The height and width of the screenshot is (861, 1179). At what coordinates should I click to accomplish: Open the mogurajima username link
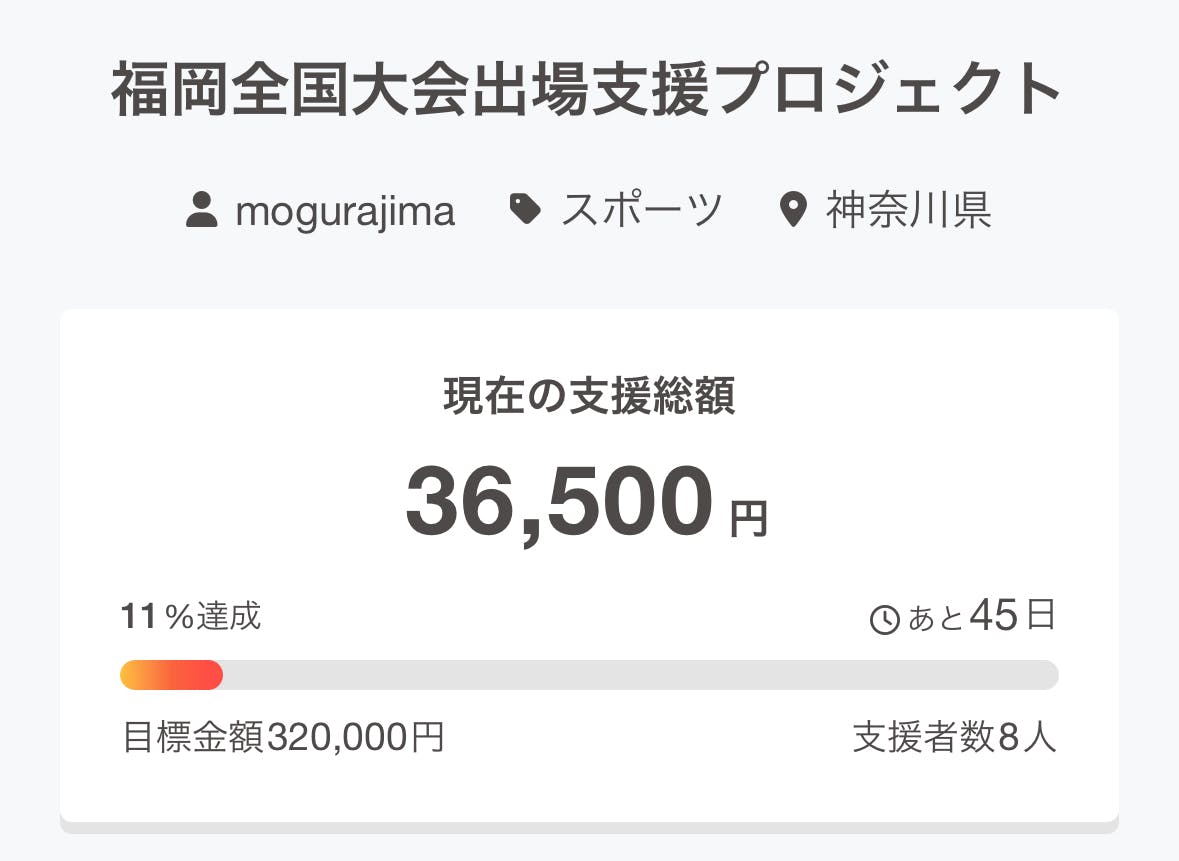[345, 211]
